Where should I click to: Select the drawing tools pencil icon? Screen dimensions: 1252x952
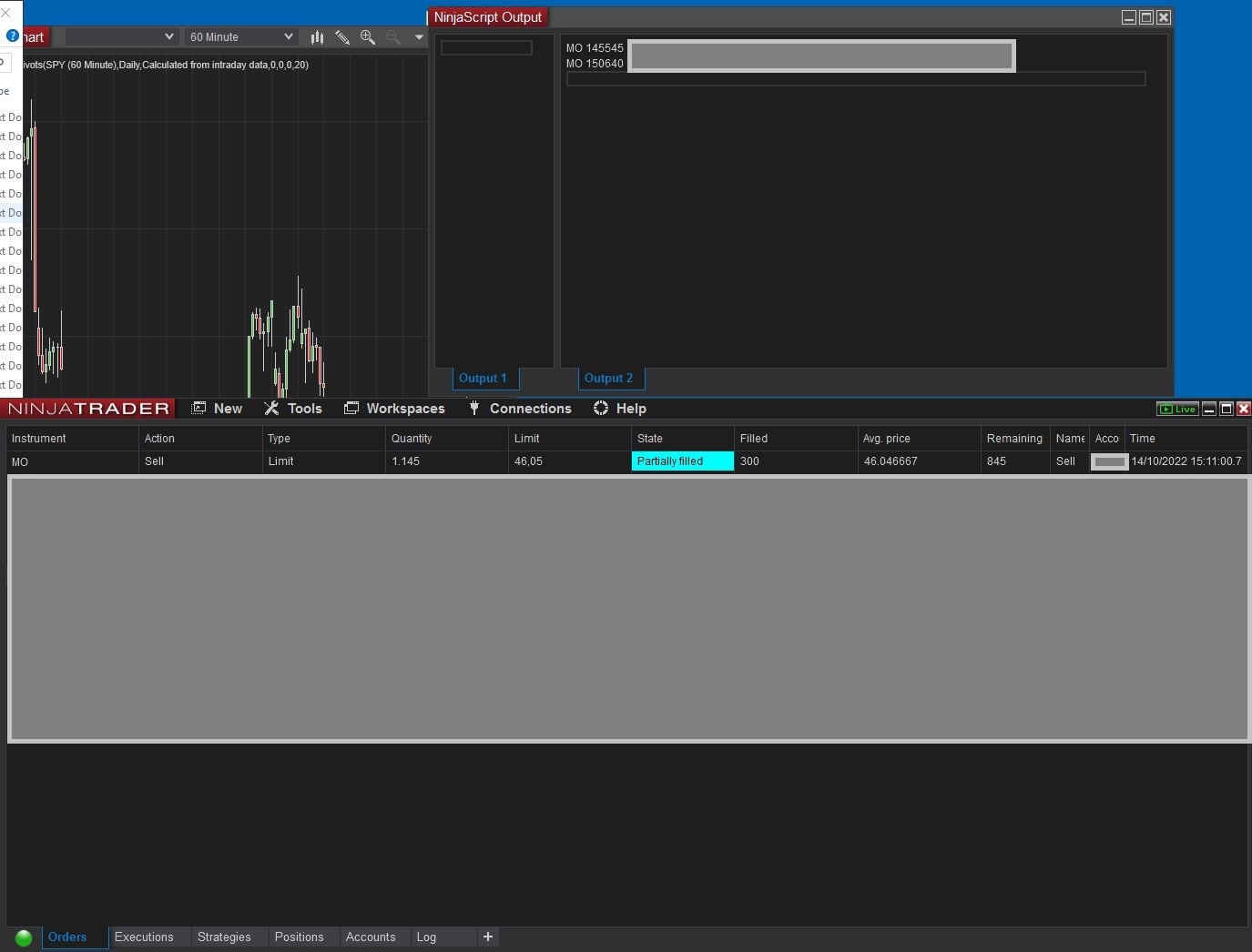pos(342,37)
